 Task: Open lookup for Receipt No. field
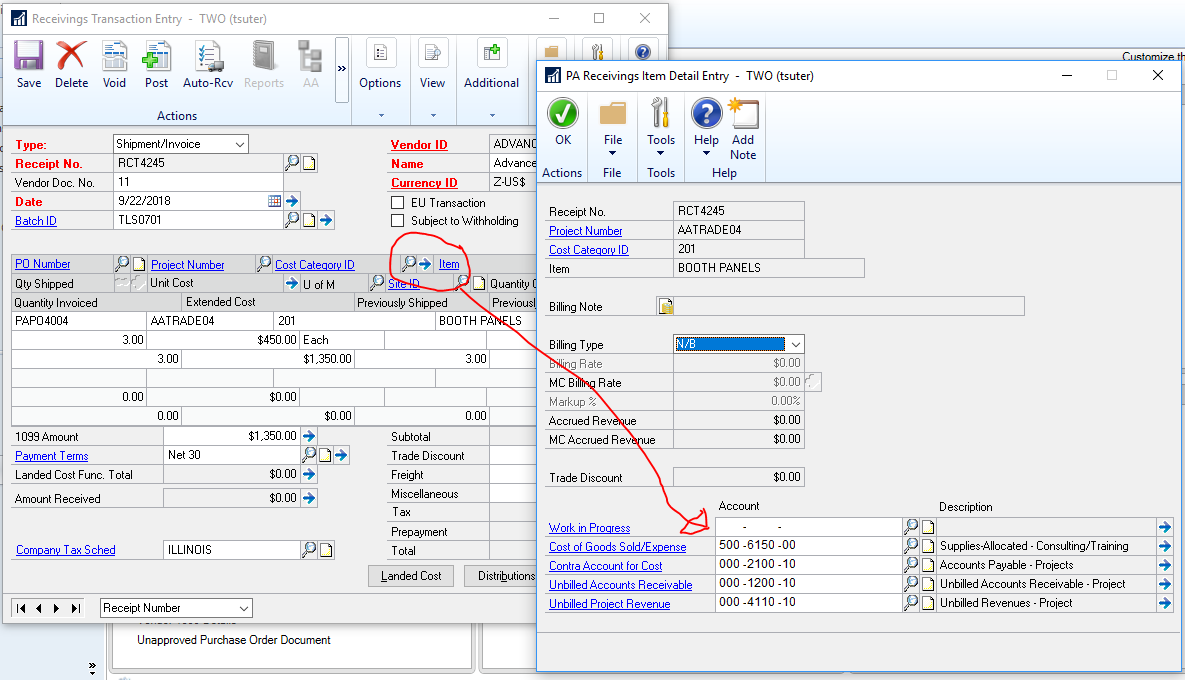292,163
